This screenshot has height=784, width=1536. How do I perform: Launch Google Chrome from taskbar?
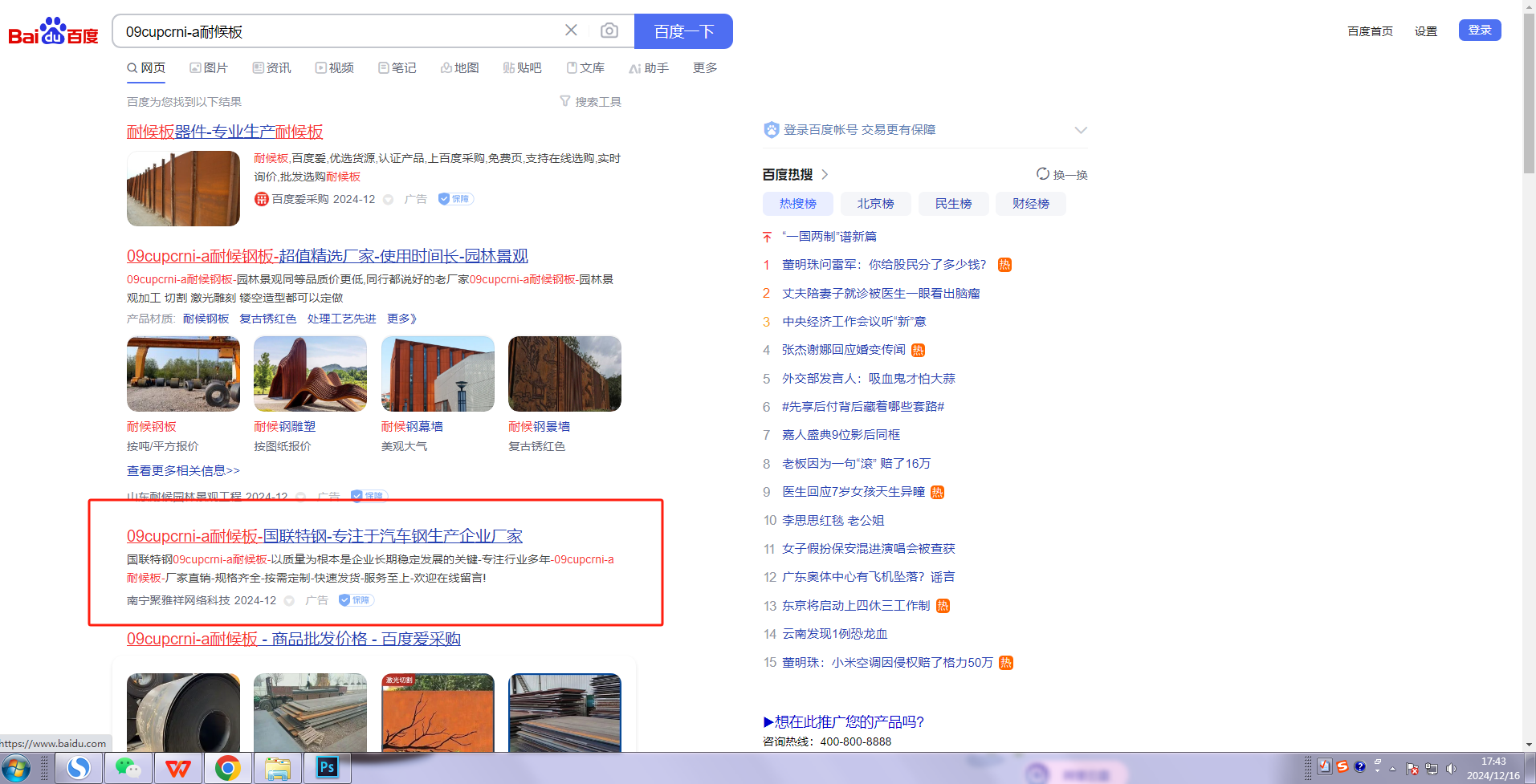pyautogui.click(x=228, y=768)
